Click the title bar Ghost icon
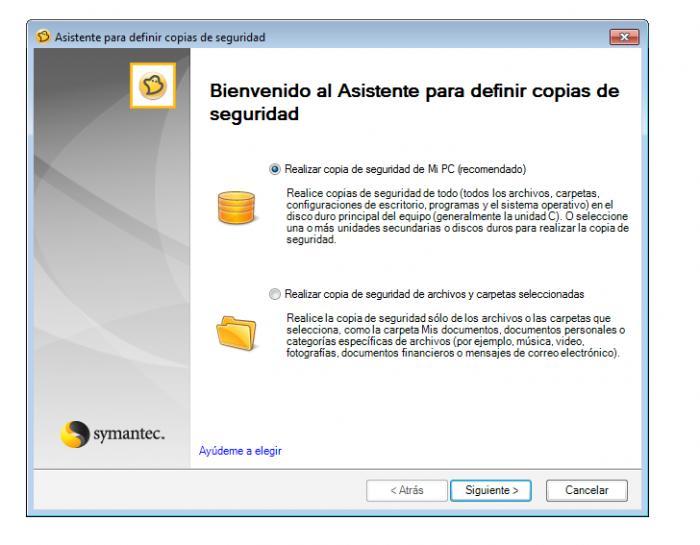This screenshot has width=700, height=545. pyautogui.click(x=43, y=36)
